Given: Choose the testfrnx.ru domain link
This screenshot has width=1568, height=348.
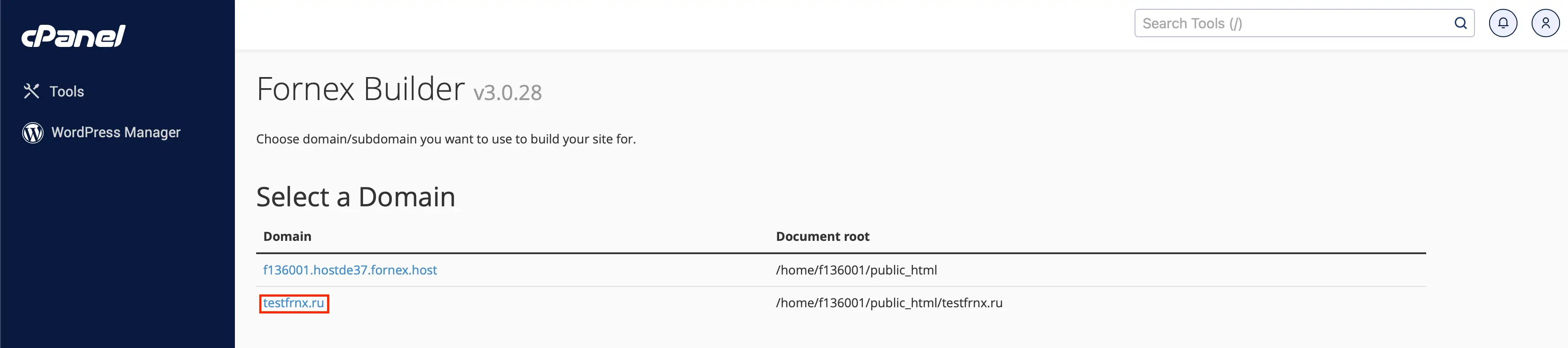Looking at the screenshot, I should click(x=293, y=303).
